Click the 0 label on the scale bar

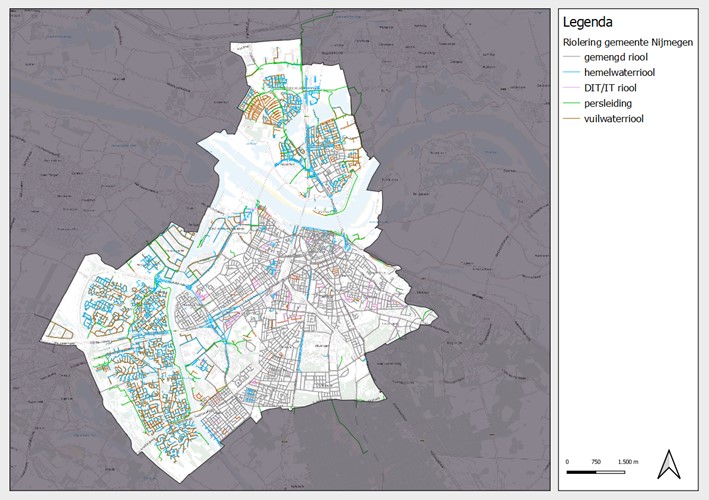(x=568, y=461)
